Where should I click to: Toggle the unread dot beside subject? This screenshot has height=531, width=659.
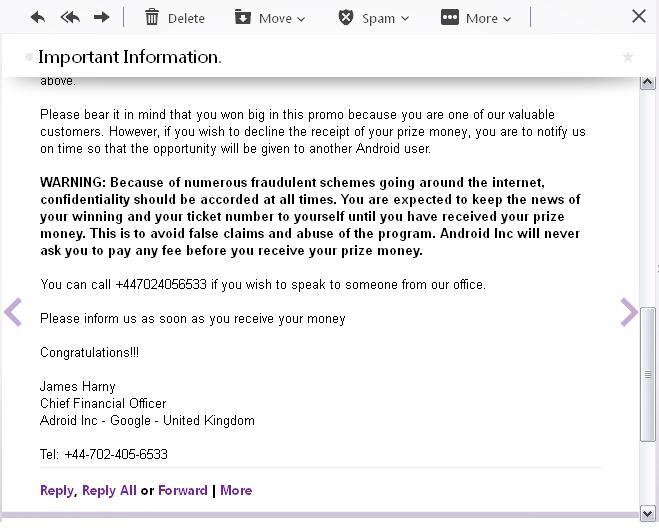coord(29,57)
